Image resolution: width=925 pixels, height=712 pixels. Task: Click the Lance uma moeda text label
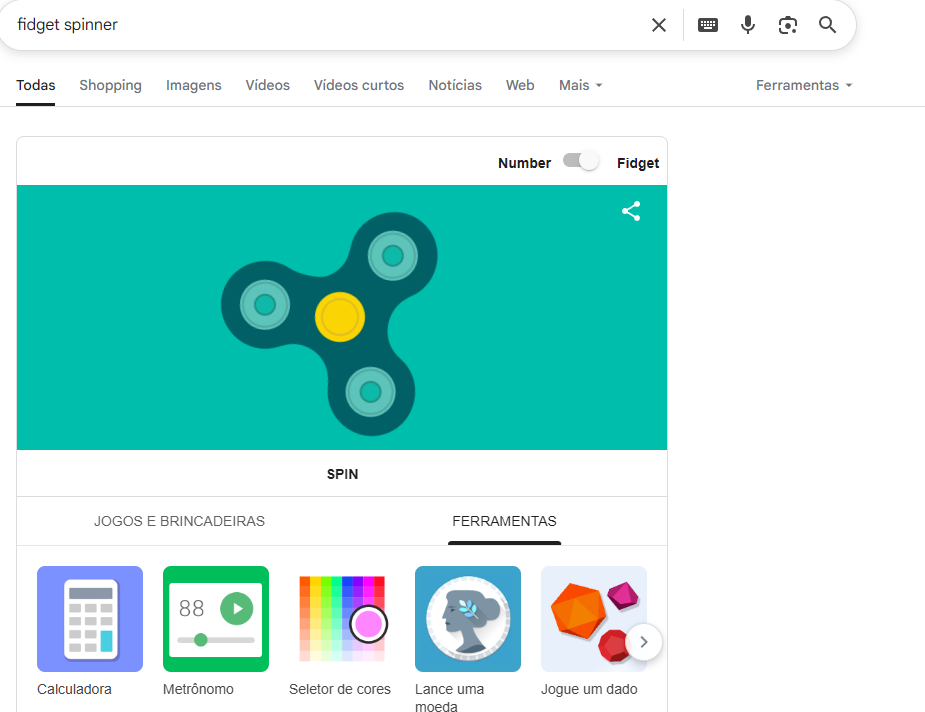pos(450,697)
